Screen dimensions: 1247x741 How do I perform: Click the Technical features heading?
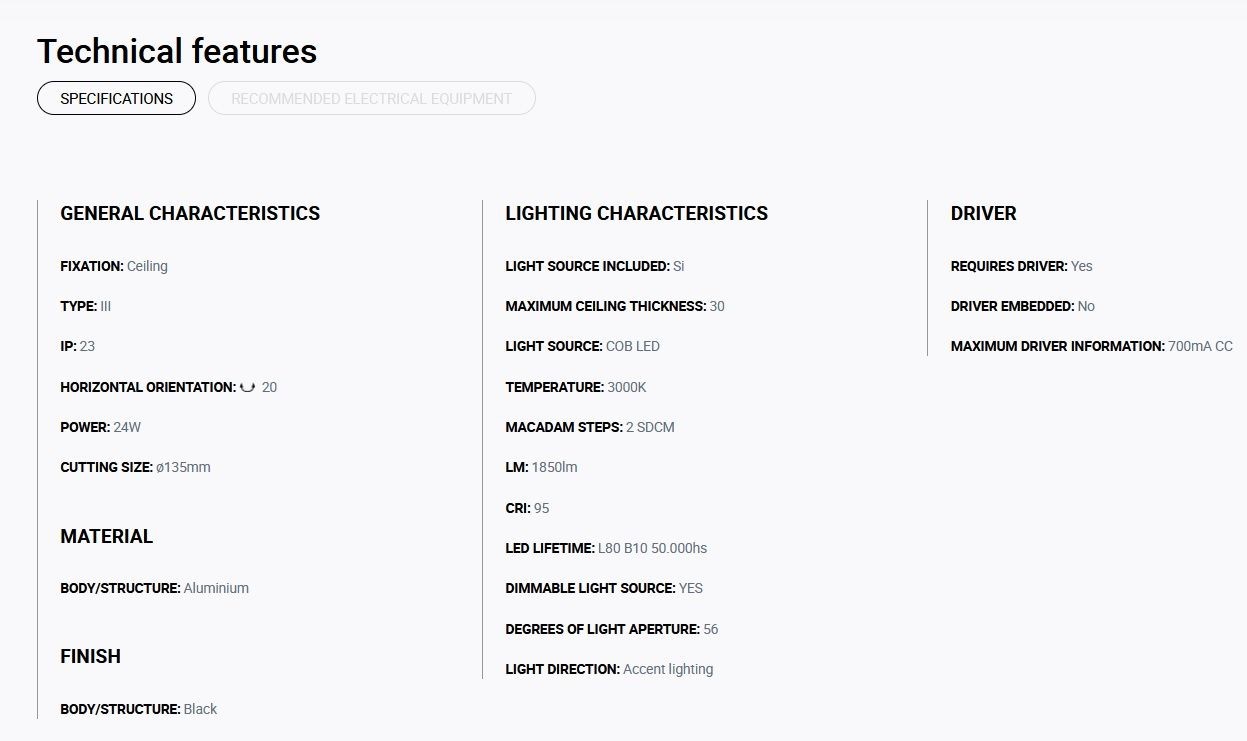pos(177,51)
